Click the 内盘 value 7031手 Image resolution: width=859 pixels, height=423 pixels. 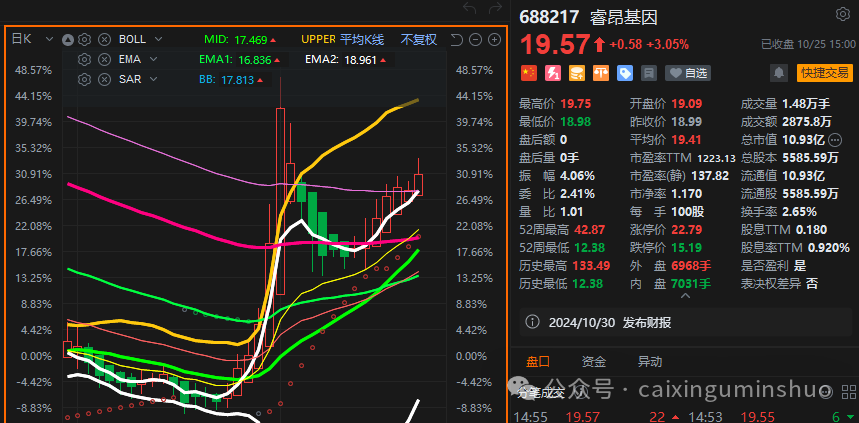691,284
